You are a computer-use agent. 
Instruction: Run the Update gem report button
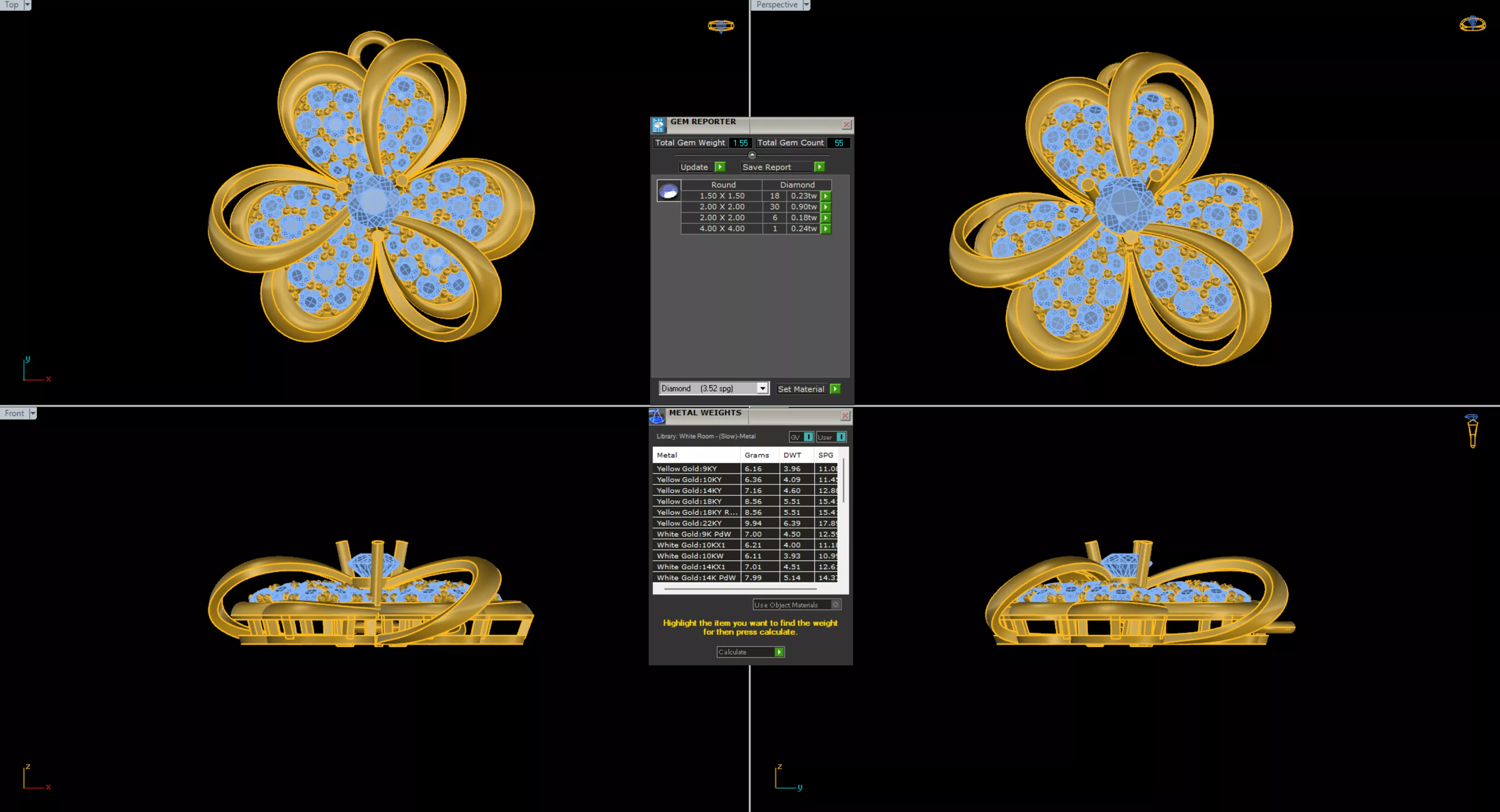point(695,167)
